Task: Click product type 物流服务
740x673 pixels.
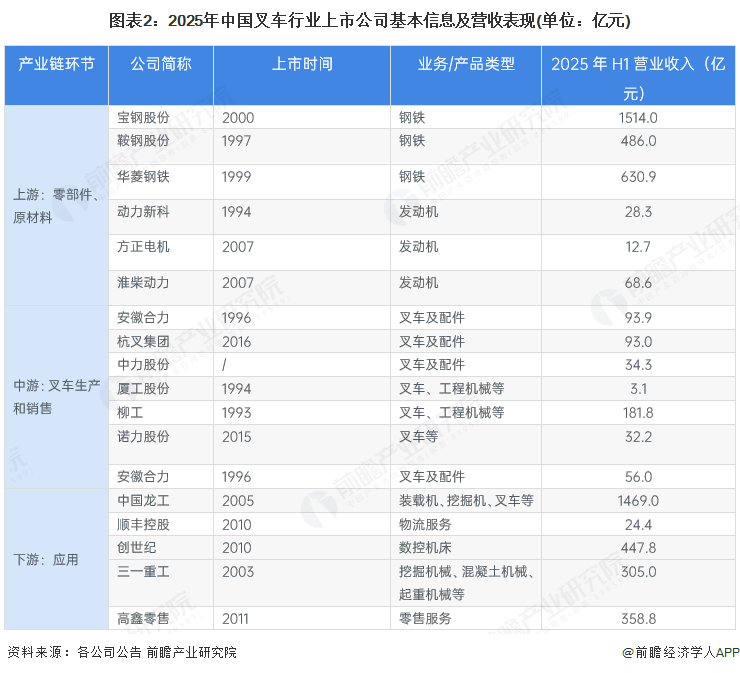Action: coord(425,525)
